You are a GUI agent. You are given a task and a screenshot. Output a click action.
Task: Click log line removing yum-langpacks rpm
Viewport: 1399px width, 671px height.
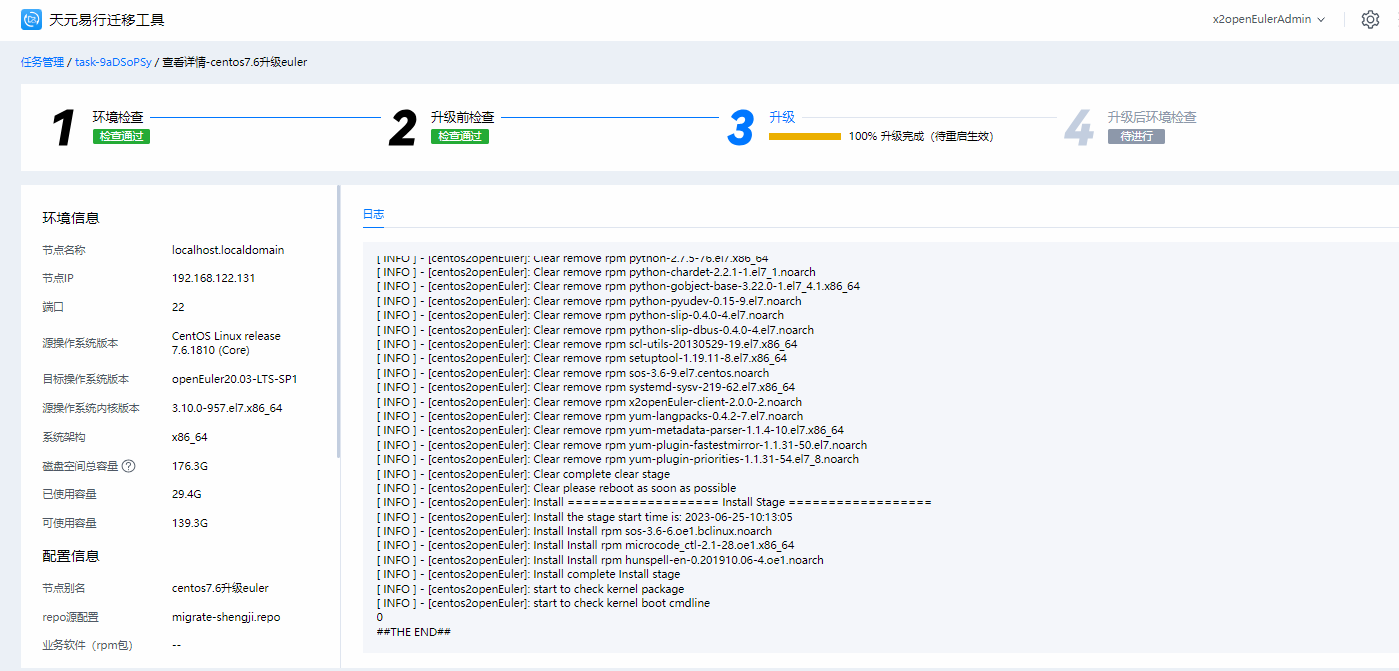tap(590, 416)
